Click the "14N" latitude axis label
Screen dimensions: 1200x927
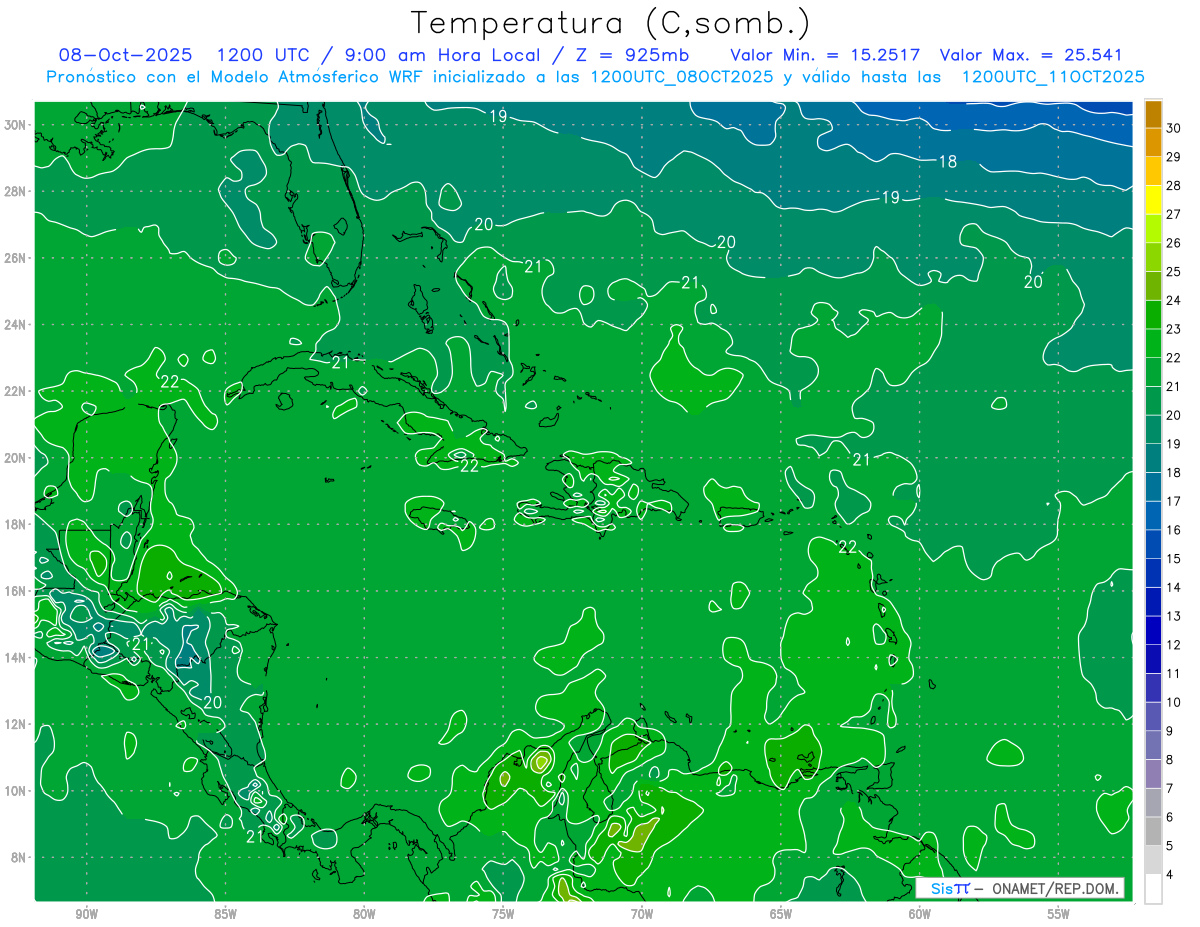click(15, 658)
